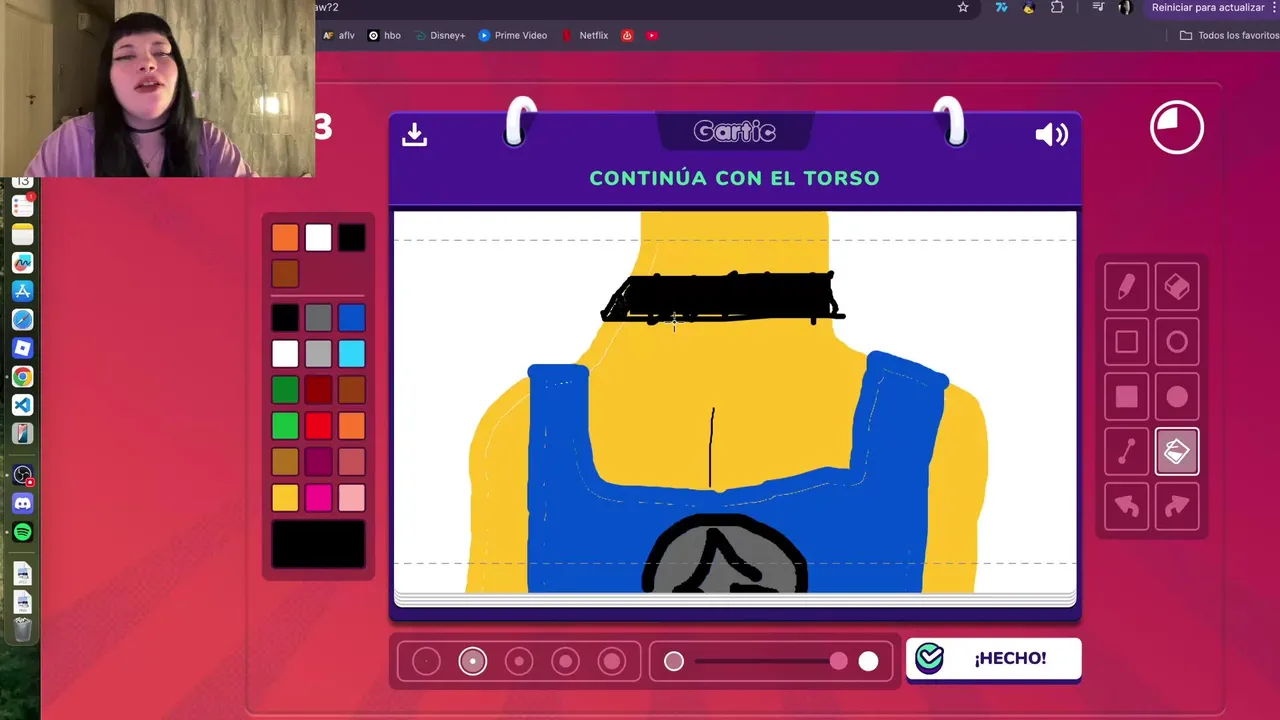The image size is (1280, 720).
Task: Choose the yellow palette color
Action: point(285,498)
